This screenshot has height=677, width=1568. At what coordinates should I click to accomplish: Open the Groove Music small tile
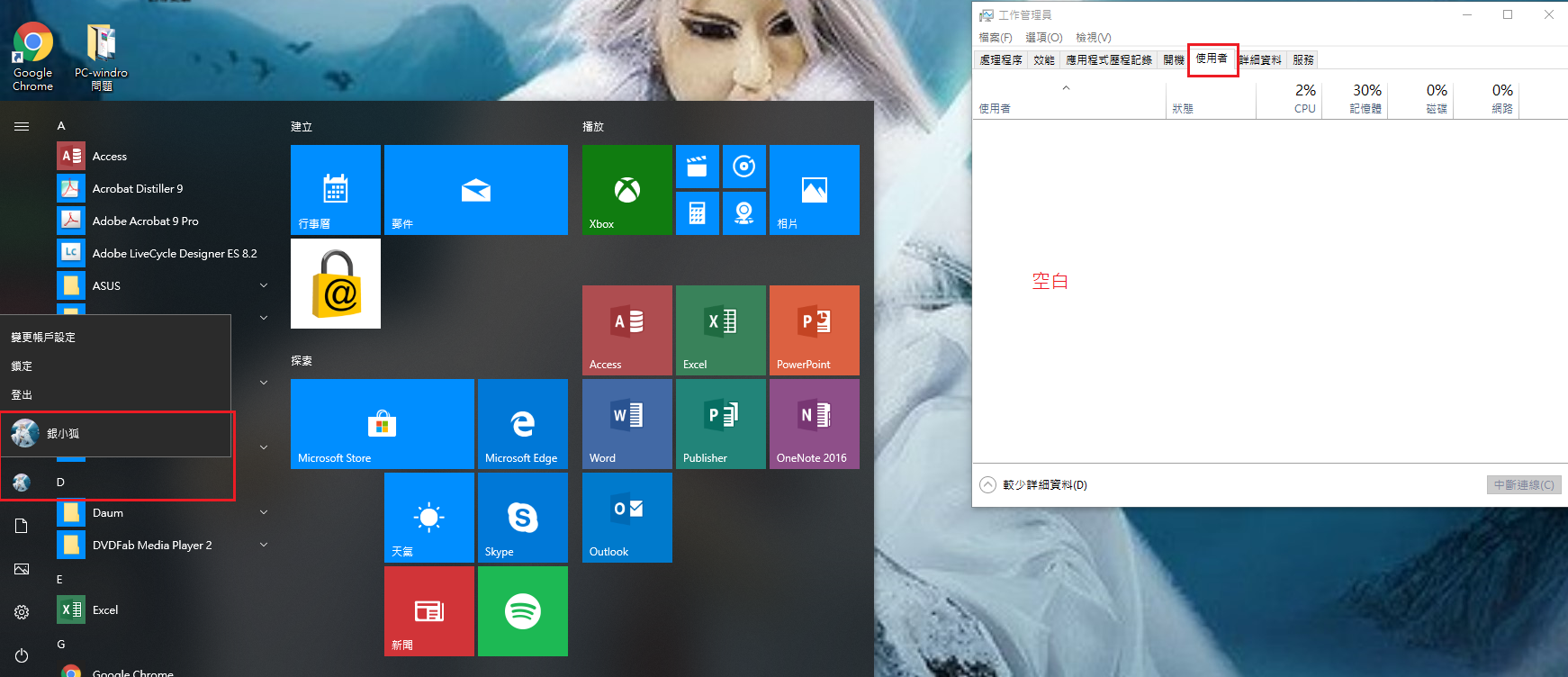pos(744,167)
